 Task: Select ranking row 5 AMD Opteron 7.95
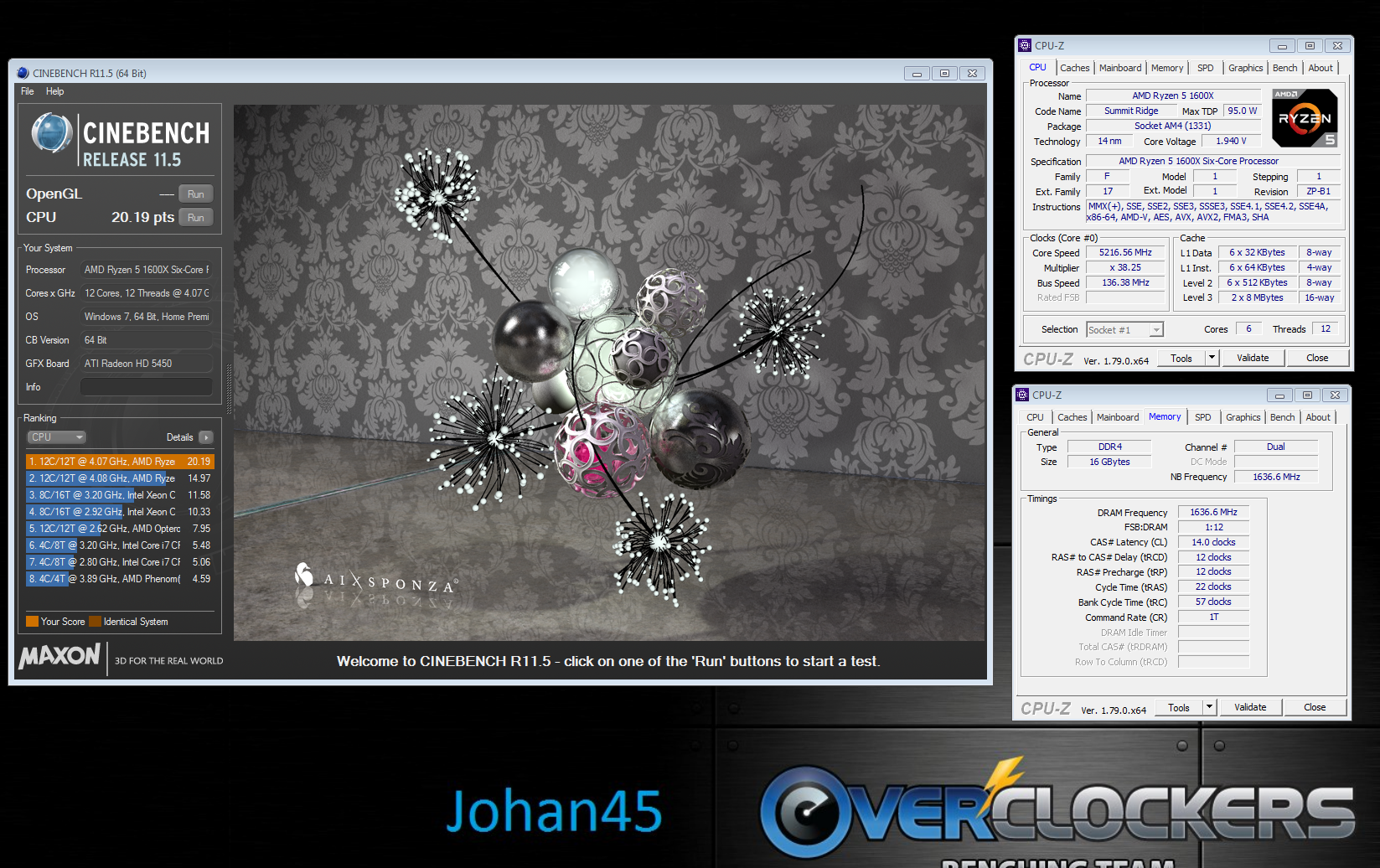pyautogui.click(x=120, y=529)
